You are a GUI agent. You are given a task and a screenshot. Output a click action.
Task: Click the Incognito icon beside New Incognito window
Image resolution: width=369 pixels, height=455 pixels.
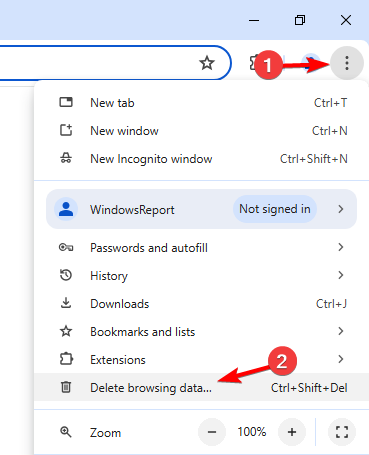point(66,158)
